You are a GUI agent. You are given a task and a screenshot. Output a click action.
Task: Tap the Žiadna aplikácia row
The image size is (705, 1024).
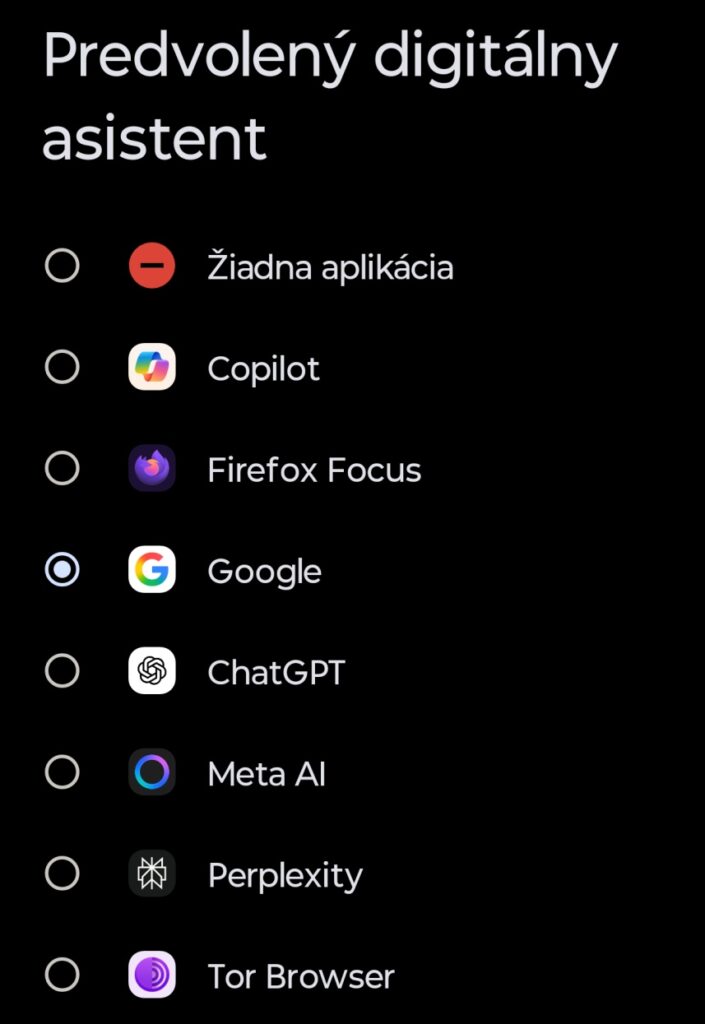(330, 266)
